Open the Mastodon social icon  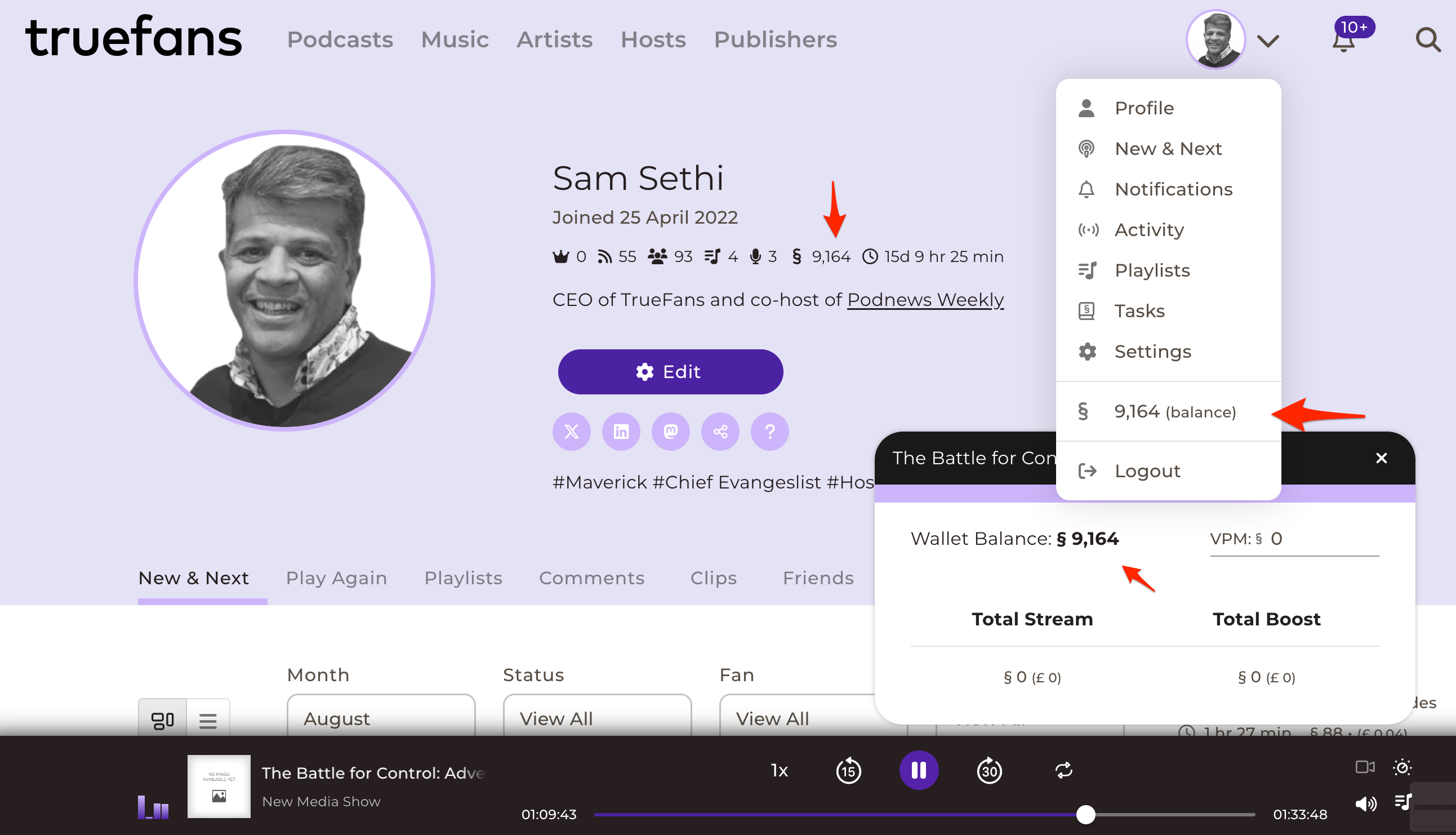671,431
